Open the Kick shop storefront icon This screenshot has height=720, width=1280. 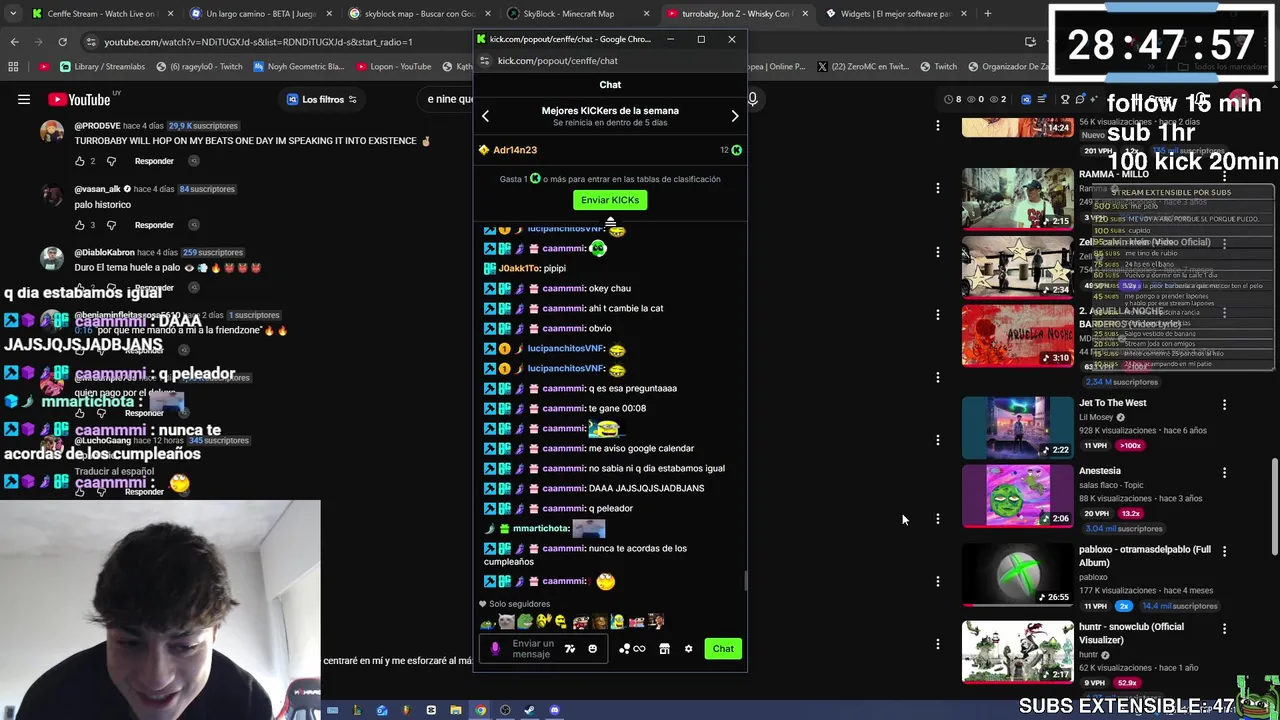pos(664,649)
